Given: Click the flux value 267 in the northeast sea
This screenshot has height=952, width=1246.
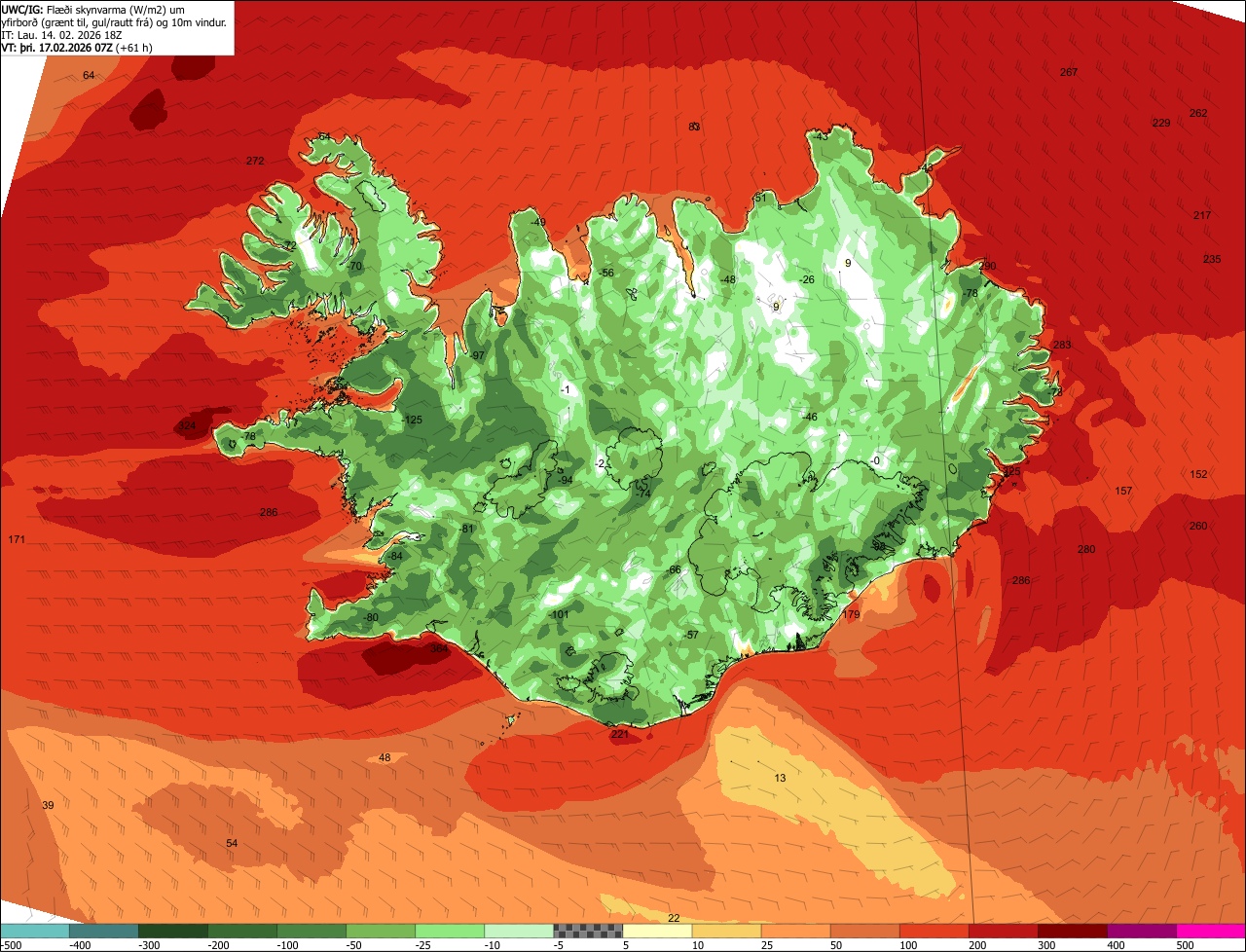Looking at the screenshot, I should pos(1069,72).
